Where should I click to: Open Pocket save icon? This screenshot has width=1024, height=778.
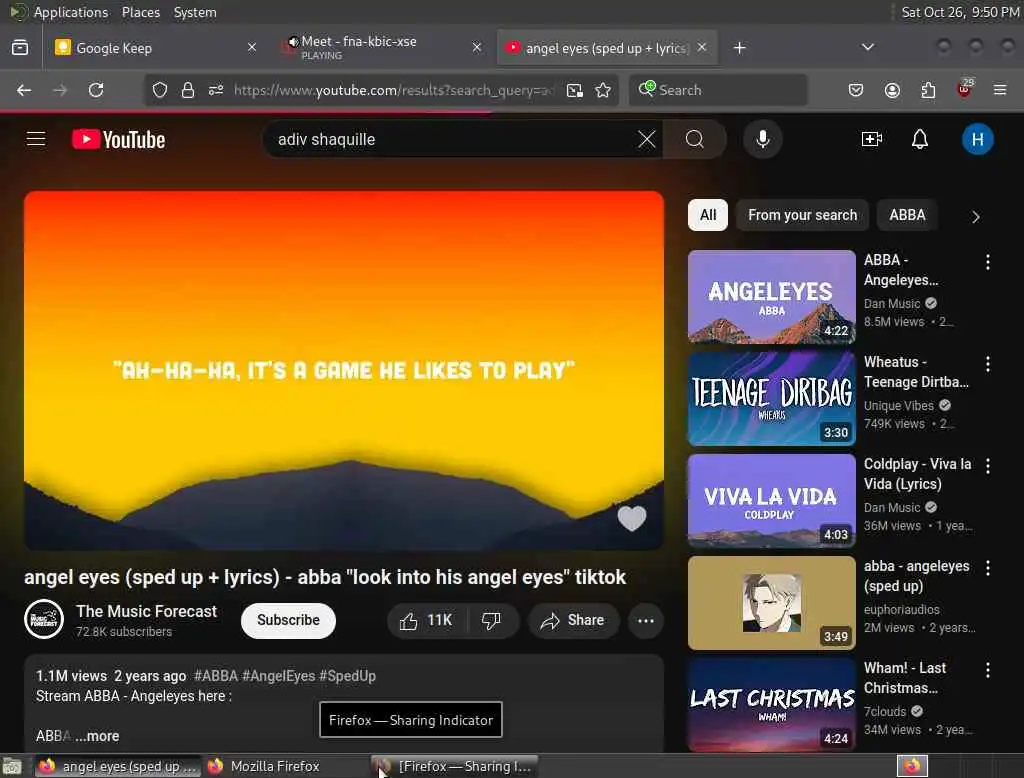click(856, 90)
